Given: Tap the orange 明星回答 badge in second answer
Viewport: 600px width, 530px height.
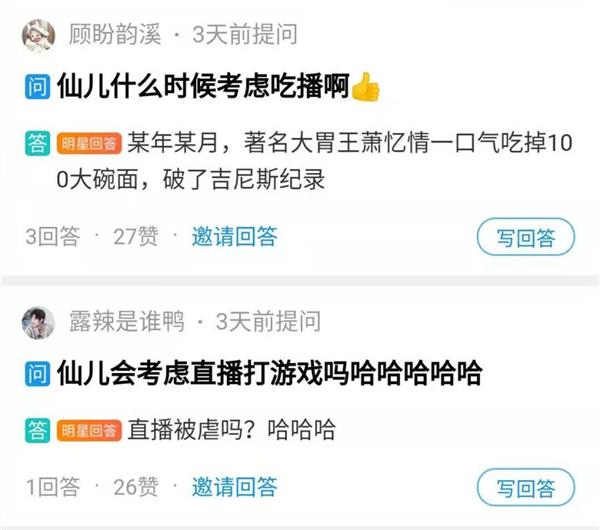Looking at the screenshot, I should (x=89, y=431).
